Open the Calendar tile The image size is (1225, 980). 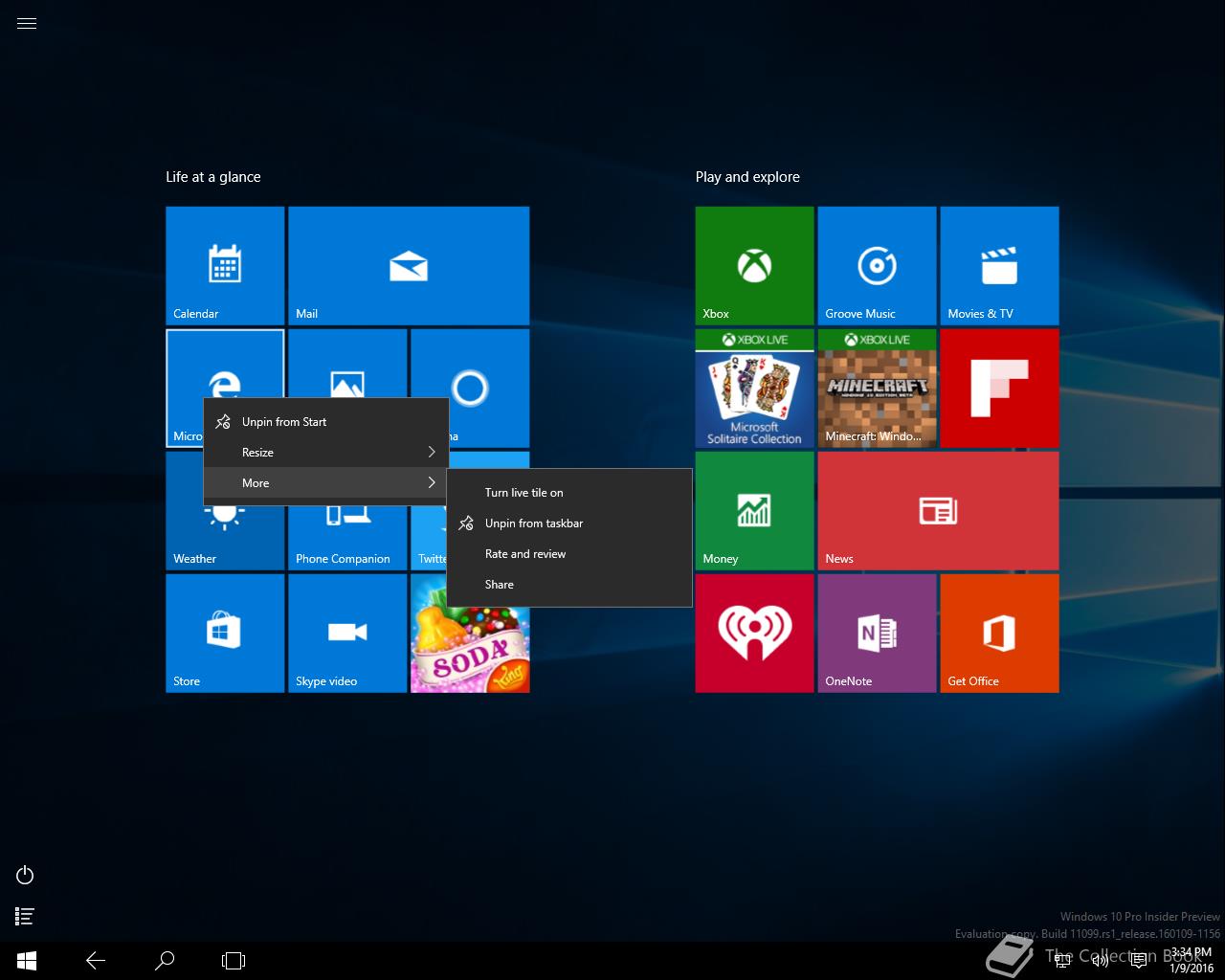[x=225, y=266]
